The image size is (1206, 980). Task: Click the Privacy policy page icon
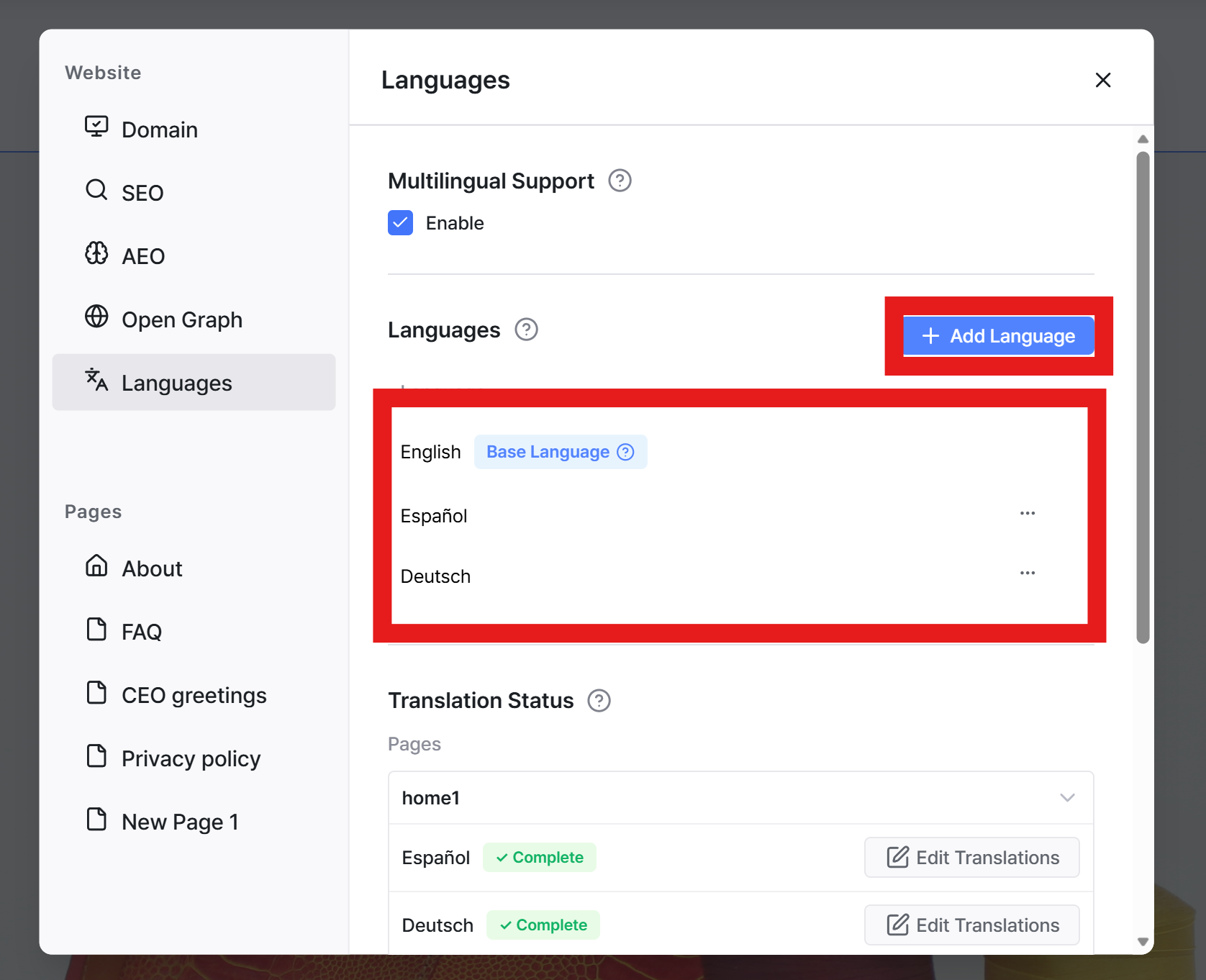[x=96, y=756]
